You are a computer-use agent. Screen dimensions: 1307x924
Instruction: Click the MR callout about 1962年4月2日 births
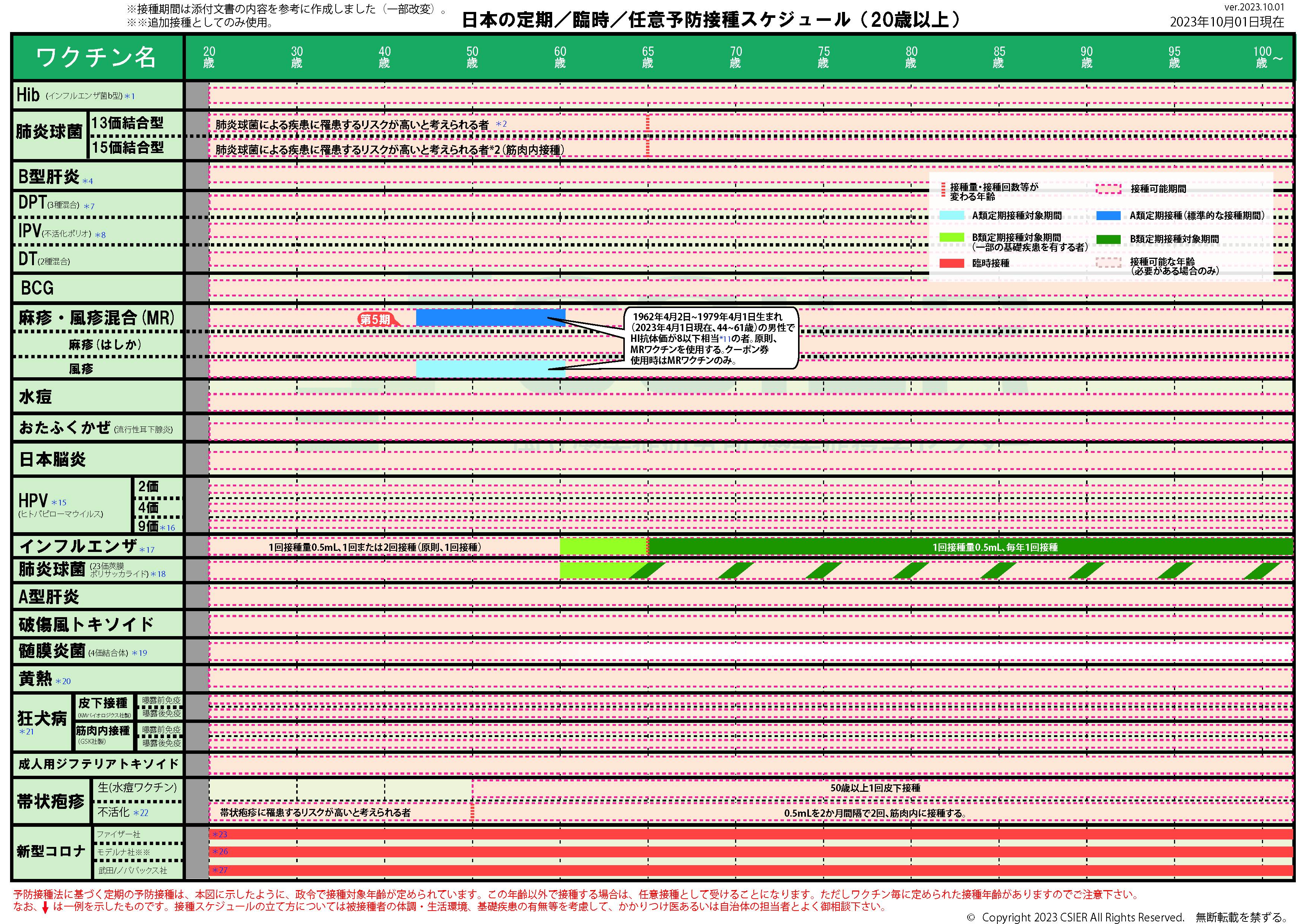click(712, 339)
